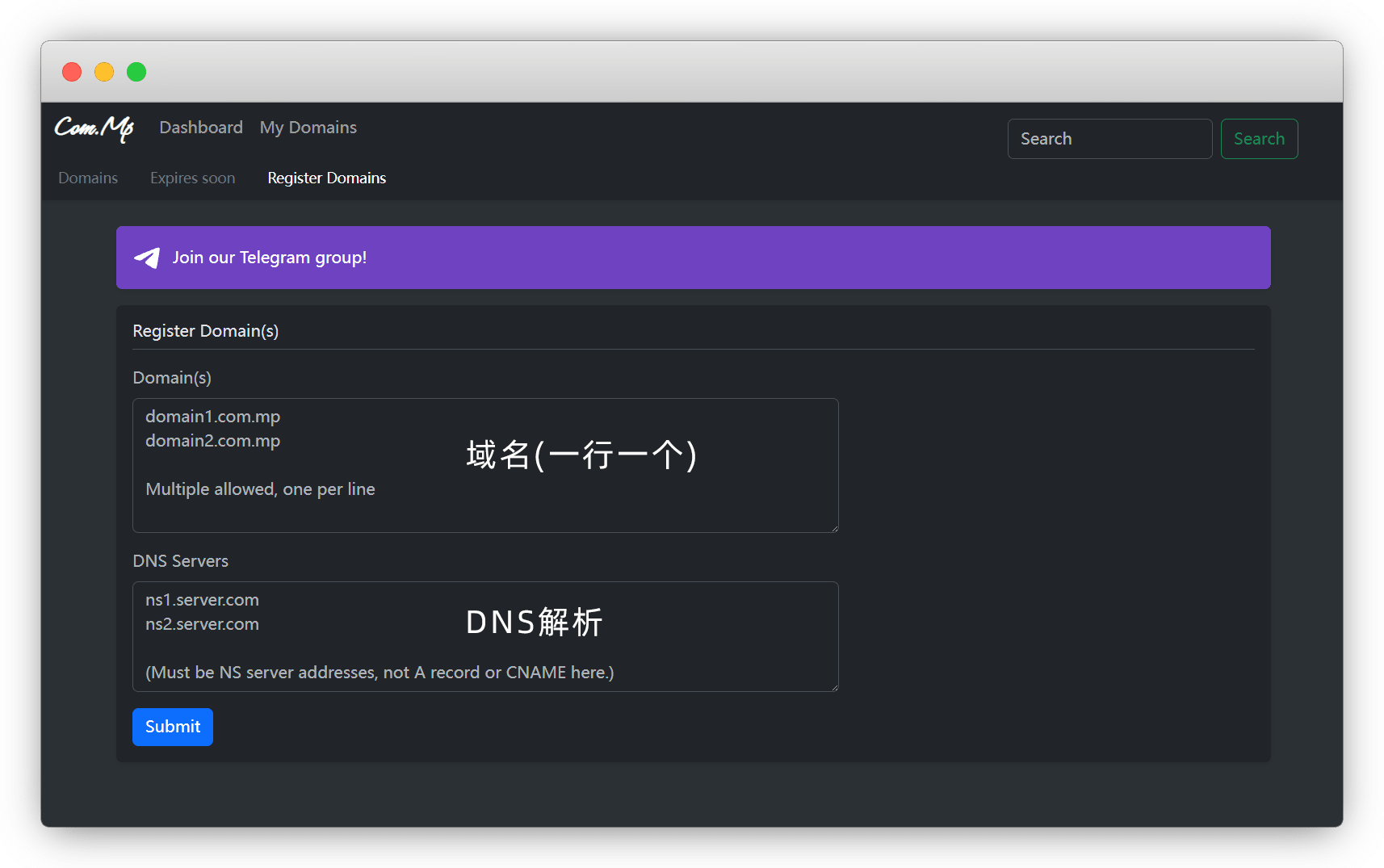
Task: Click the Telegram paper plane icon
Action: [147, 258]
